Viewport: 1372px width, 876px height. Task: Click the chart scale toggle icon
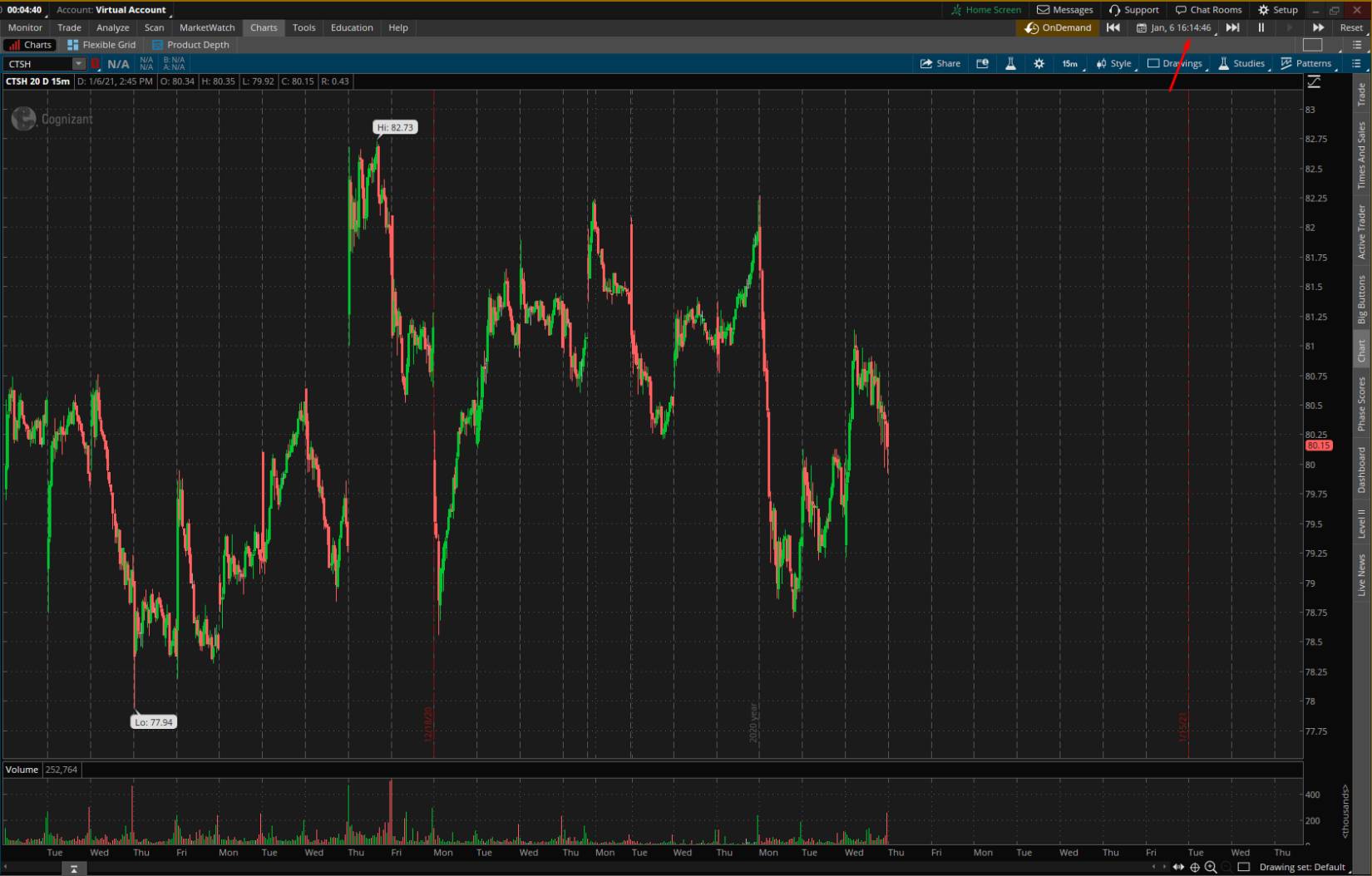[1314, 81]
